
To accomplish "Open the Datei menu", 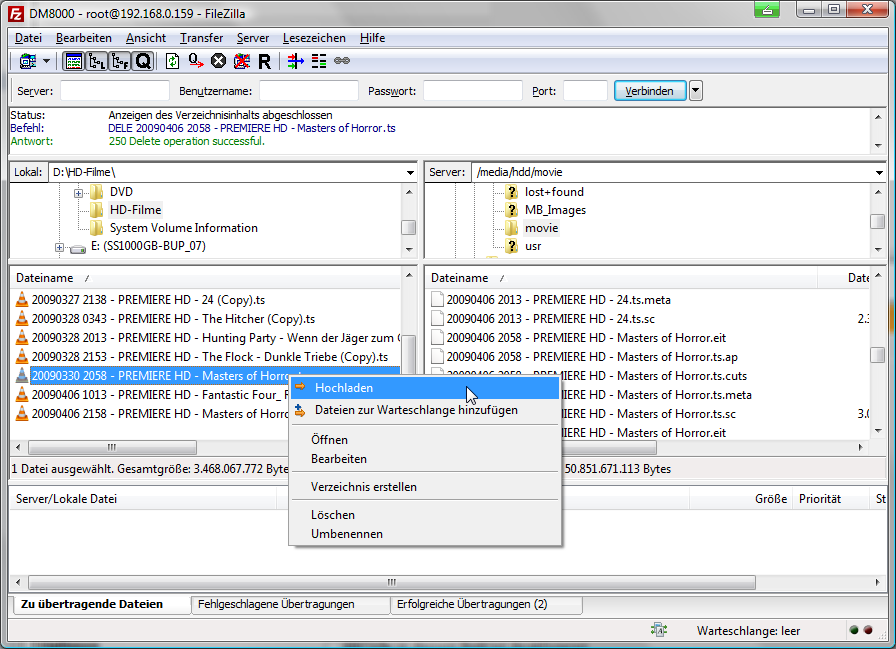I will 28,38.
